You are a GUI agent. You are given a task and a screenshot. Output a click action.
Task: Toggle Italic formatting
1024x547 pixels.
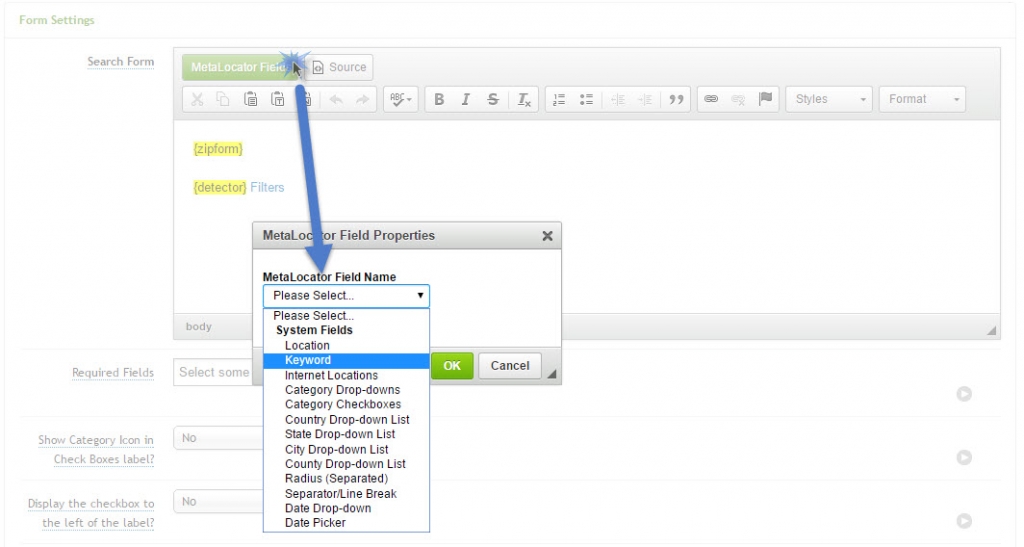pos(466,99)
